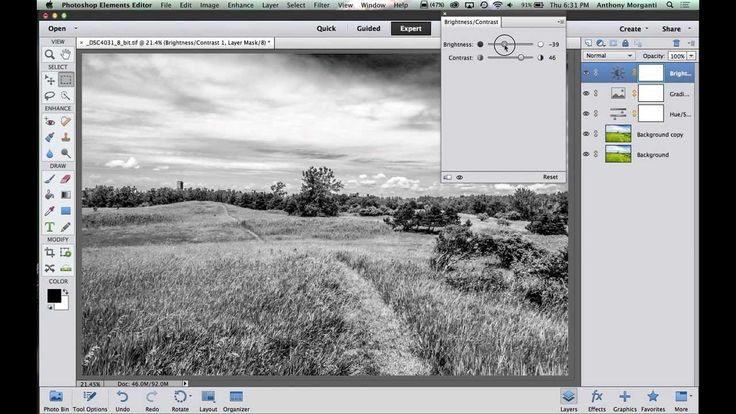Image resolution: width=736 pixels, height=414 pixels.
Task: Create a new layer with the panel icon
Action: (588, 43)
